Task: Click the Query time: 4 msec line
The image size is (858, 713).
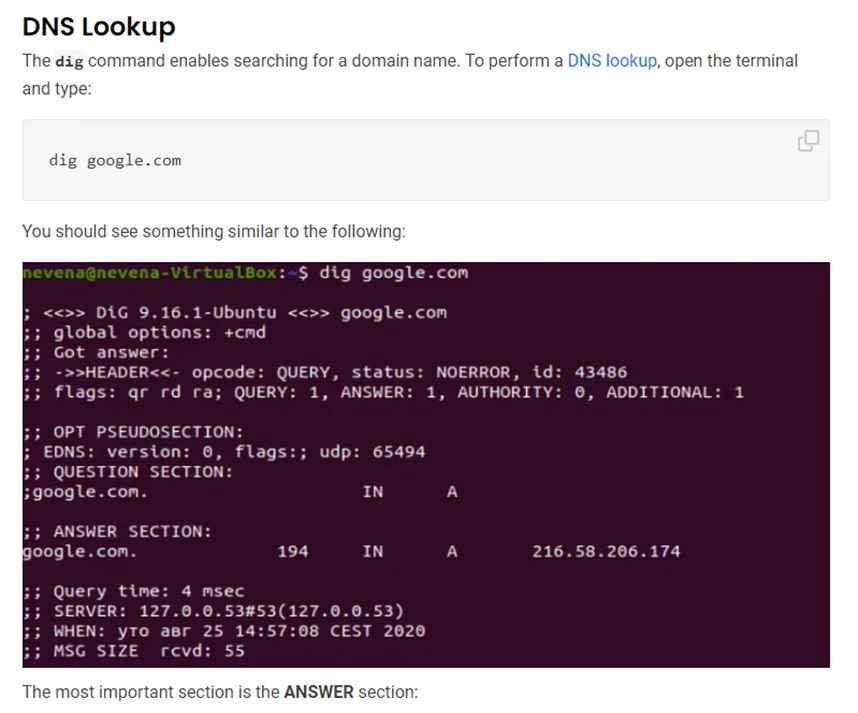Action: 134,591
